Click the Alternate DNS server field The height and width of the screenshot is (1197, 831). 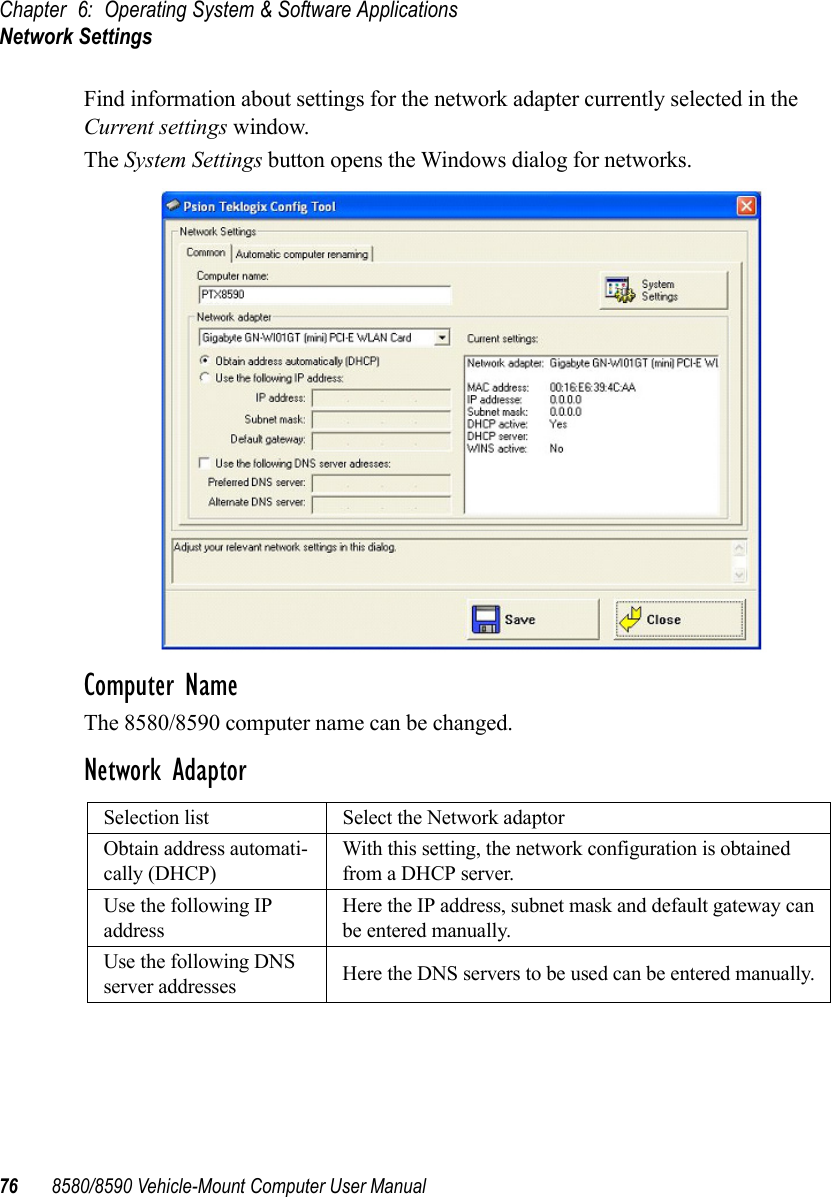coord(381,504)
